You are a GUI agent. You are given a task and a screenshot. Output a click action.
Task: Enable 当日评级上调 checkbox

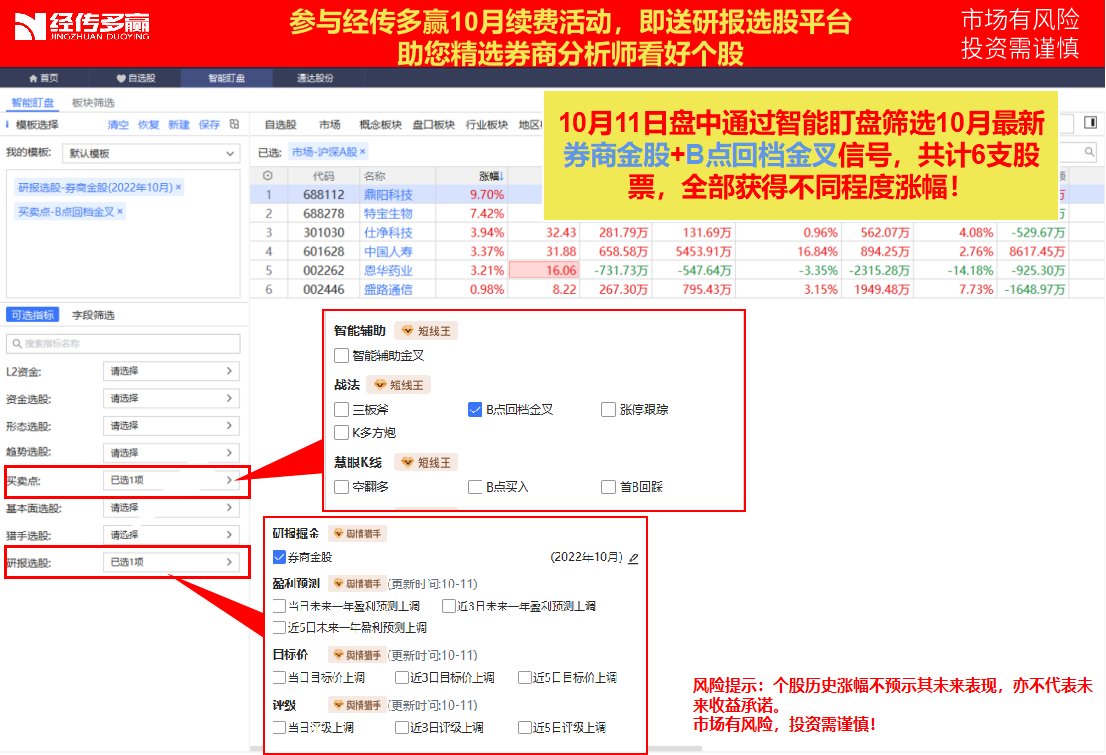point(279,727)
